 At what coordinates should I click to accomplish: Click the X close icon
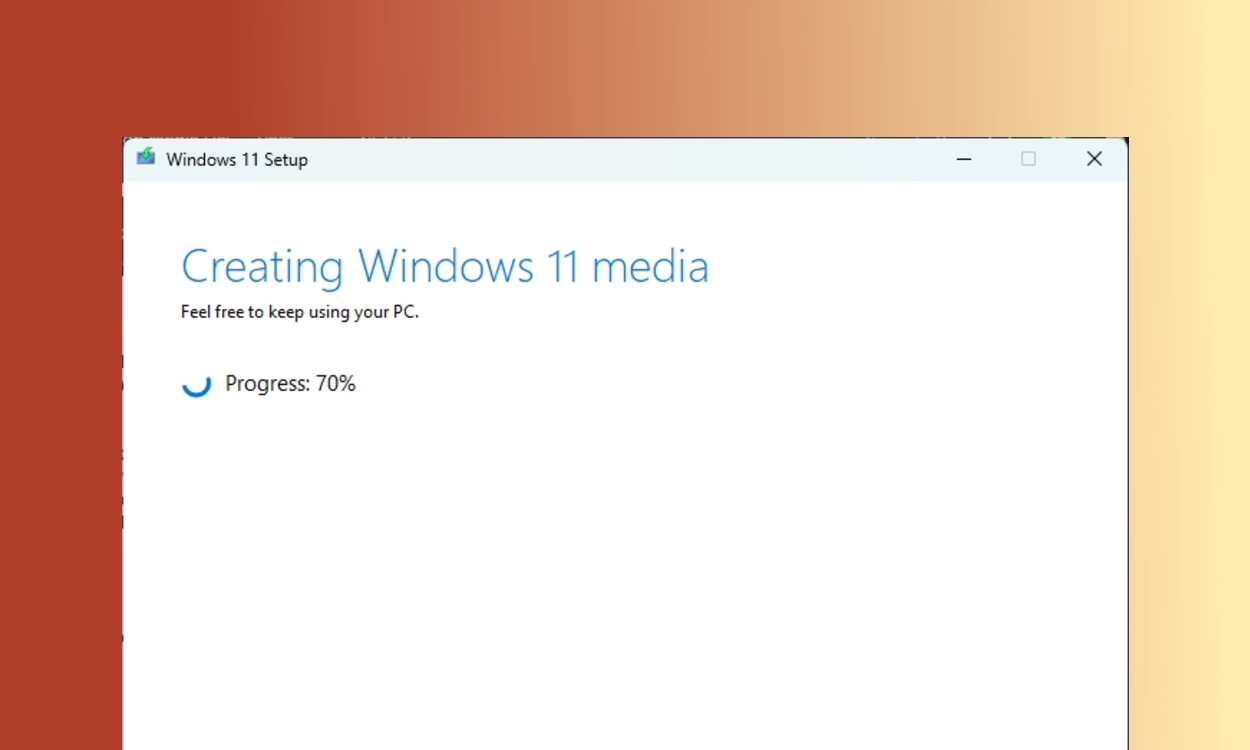1094,159
